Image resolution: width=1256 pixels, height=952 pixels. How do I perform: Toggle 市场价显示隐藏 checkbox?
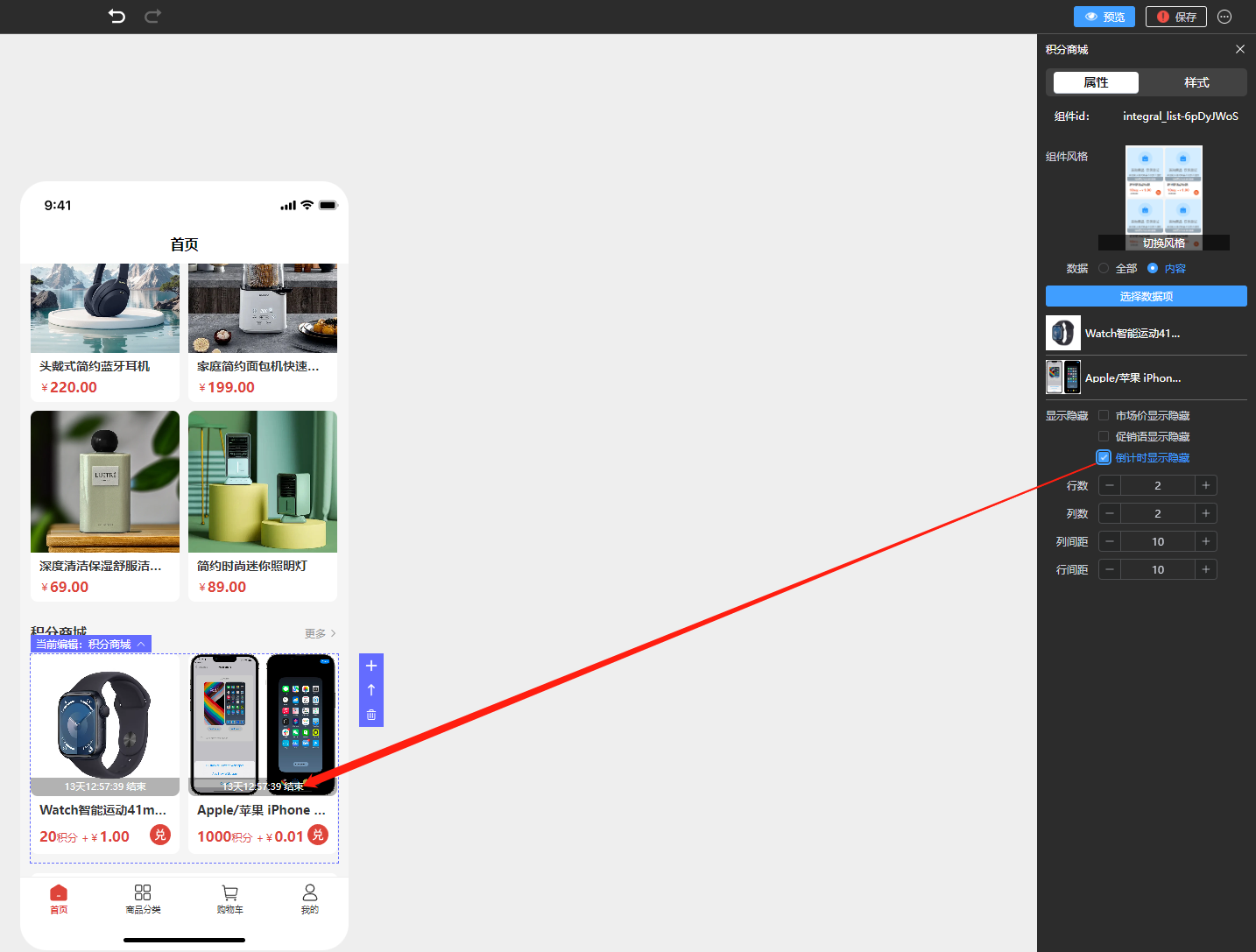(x=1104, y=415)
